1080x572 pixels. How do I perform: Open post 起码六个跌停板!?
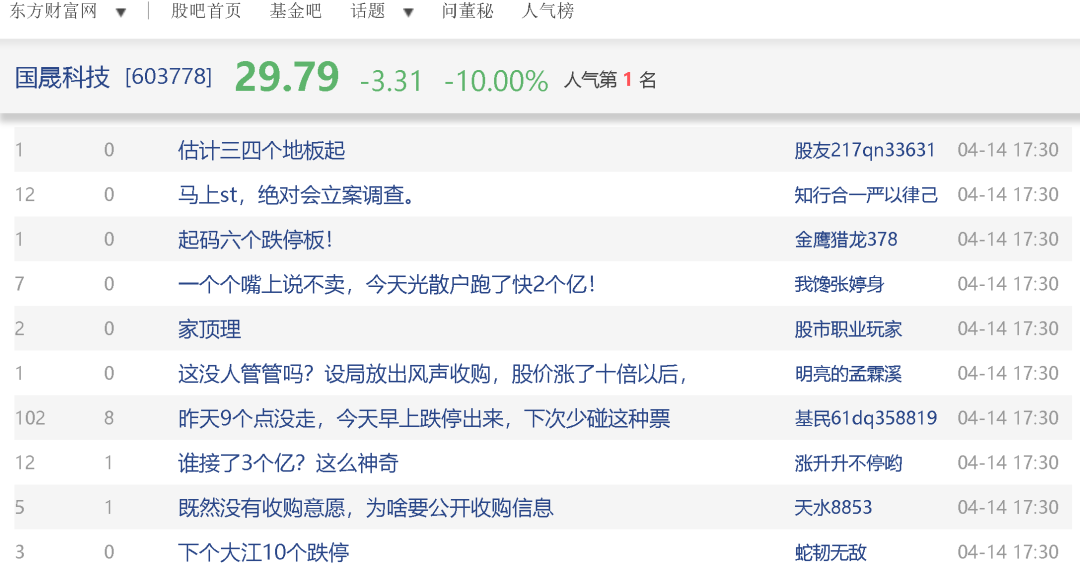(x=256, y=240)
